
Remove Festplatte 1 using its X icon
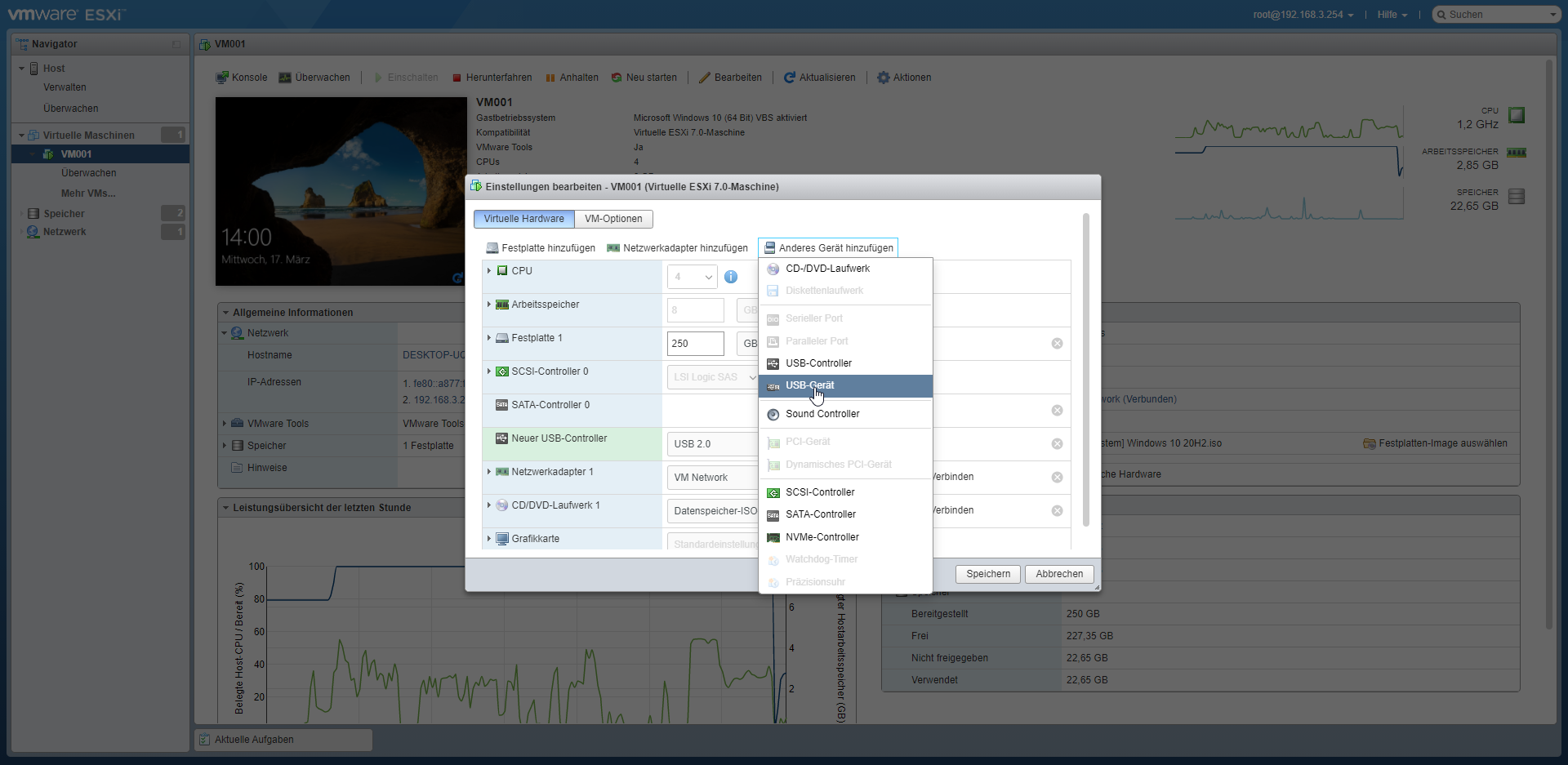click(x=1057, y=344)
